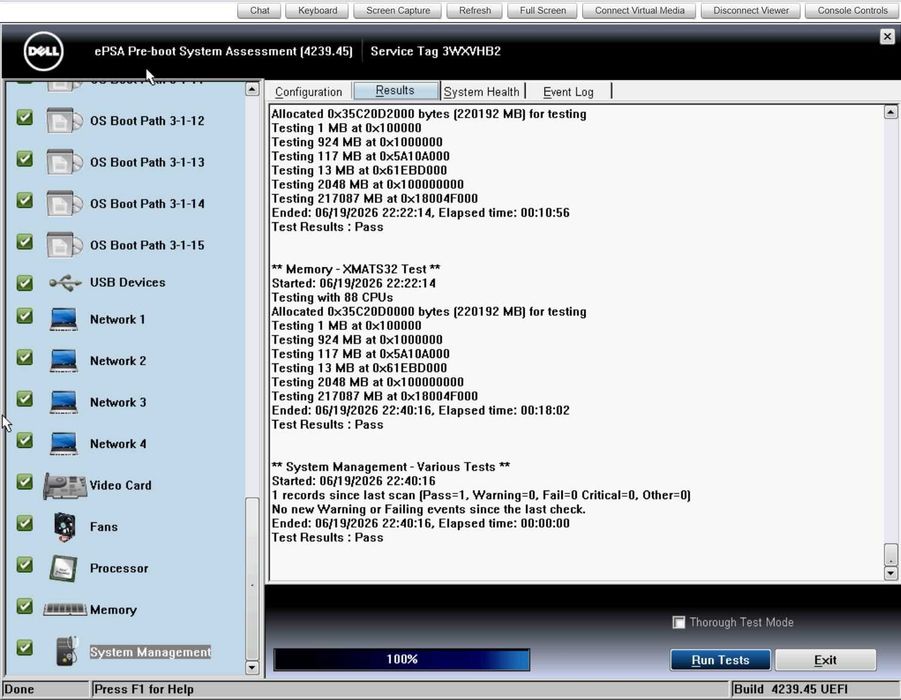The height and width of the screenshot is (700, 901).
Task: Uncheck the Network 4 checkbox
Action: point(24,440)
